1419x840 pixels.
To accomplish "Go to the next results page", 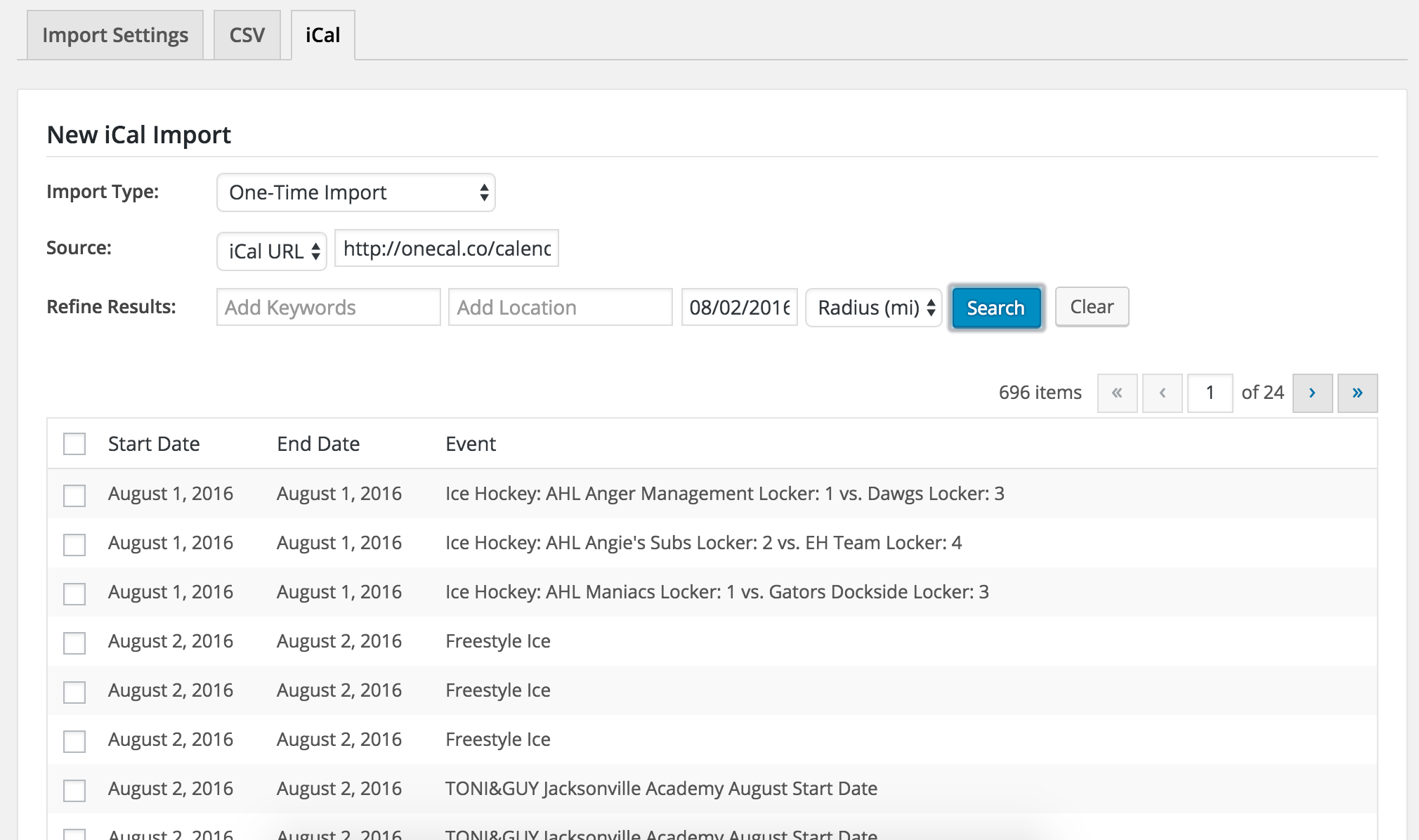I will (1312, 393).
